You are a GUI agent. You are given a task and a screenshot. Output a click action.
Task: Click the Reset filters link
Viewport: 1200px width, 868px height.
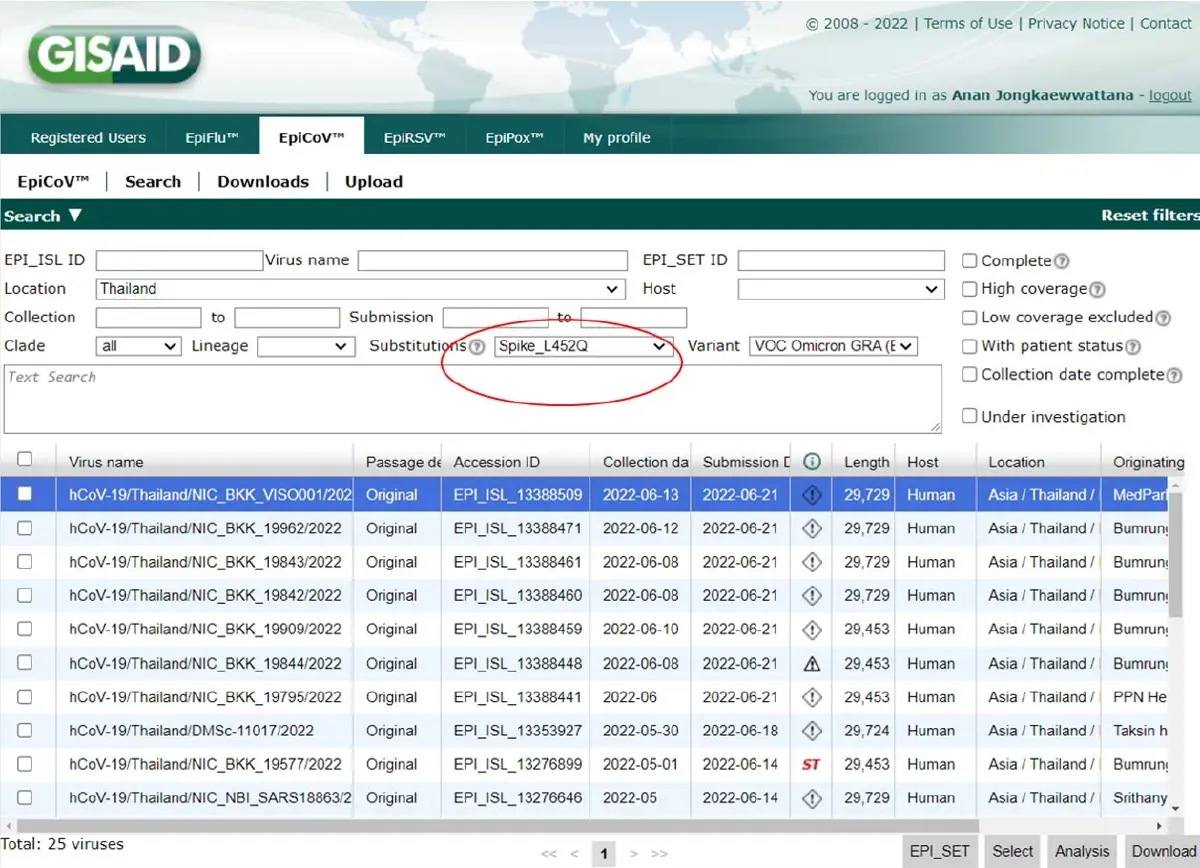pyautogui.click(x=1150, y=215)
